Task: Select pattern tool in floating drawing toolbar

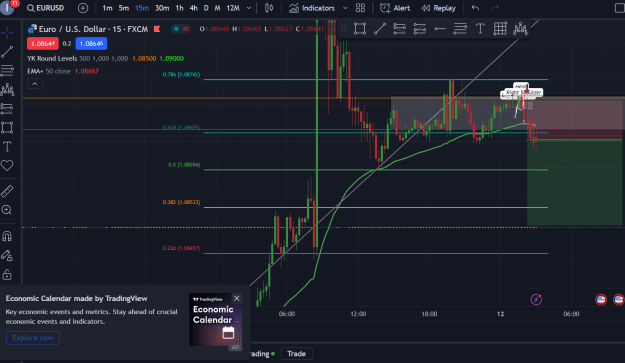Action: tap(520, 28)
